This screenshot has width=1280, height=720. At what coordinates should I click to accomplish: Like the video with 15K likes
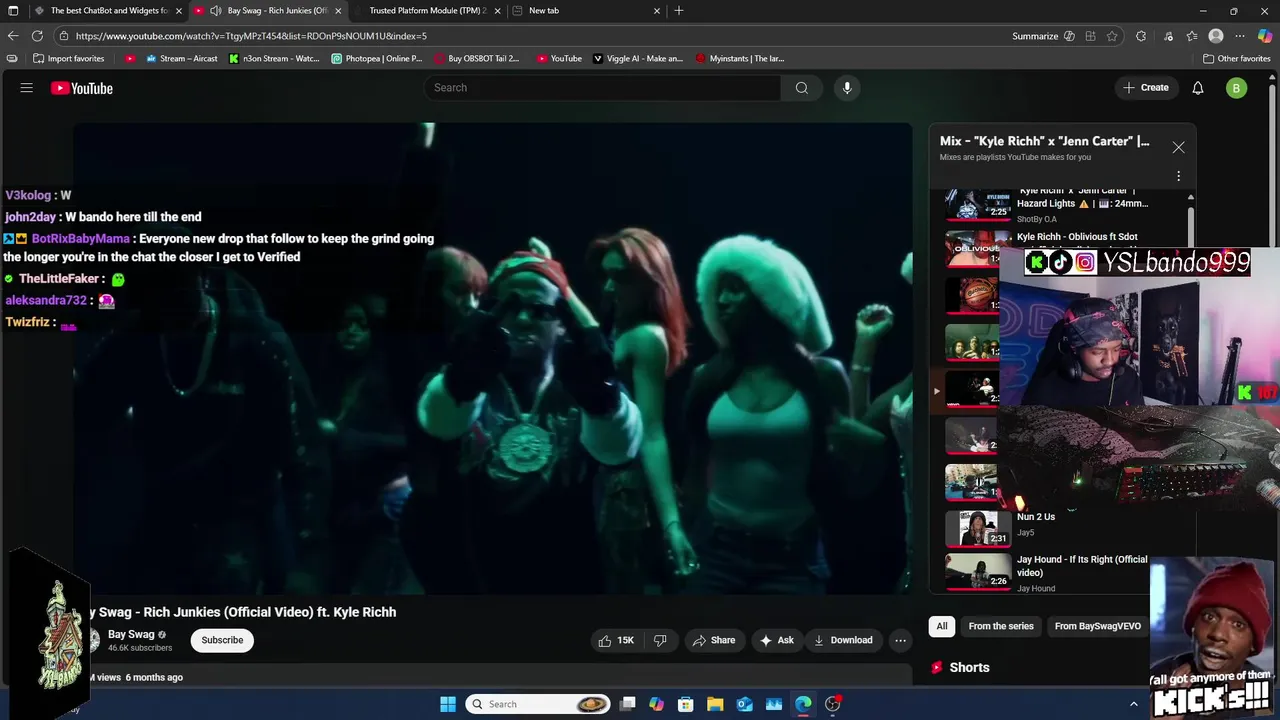[616, 640]
